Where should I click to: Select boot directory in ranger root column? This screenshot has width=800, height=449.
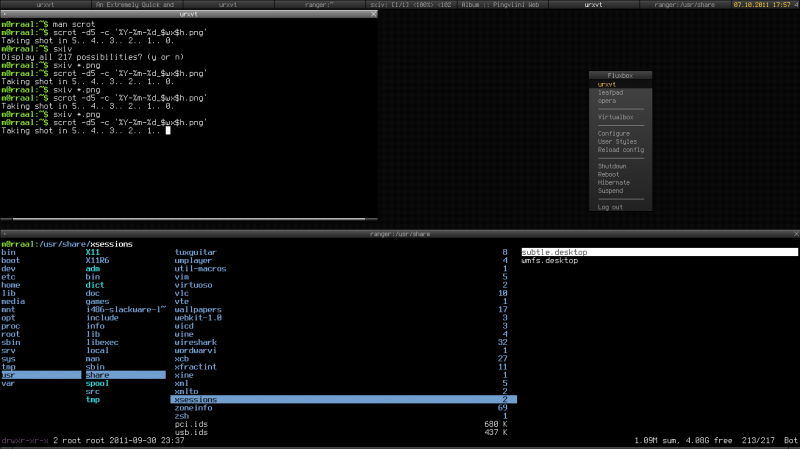coord(10,261)
